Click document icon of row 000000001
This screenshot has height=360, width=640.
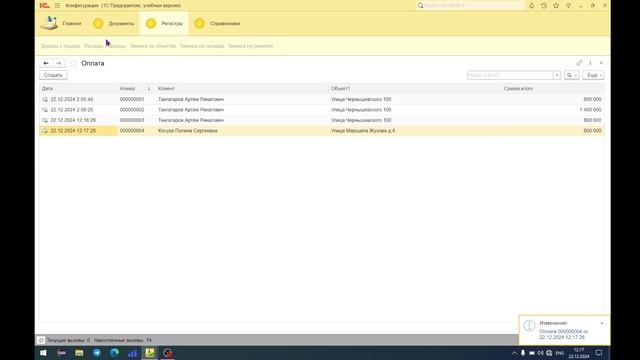pos(45,99)
